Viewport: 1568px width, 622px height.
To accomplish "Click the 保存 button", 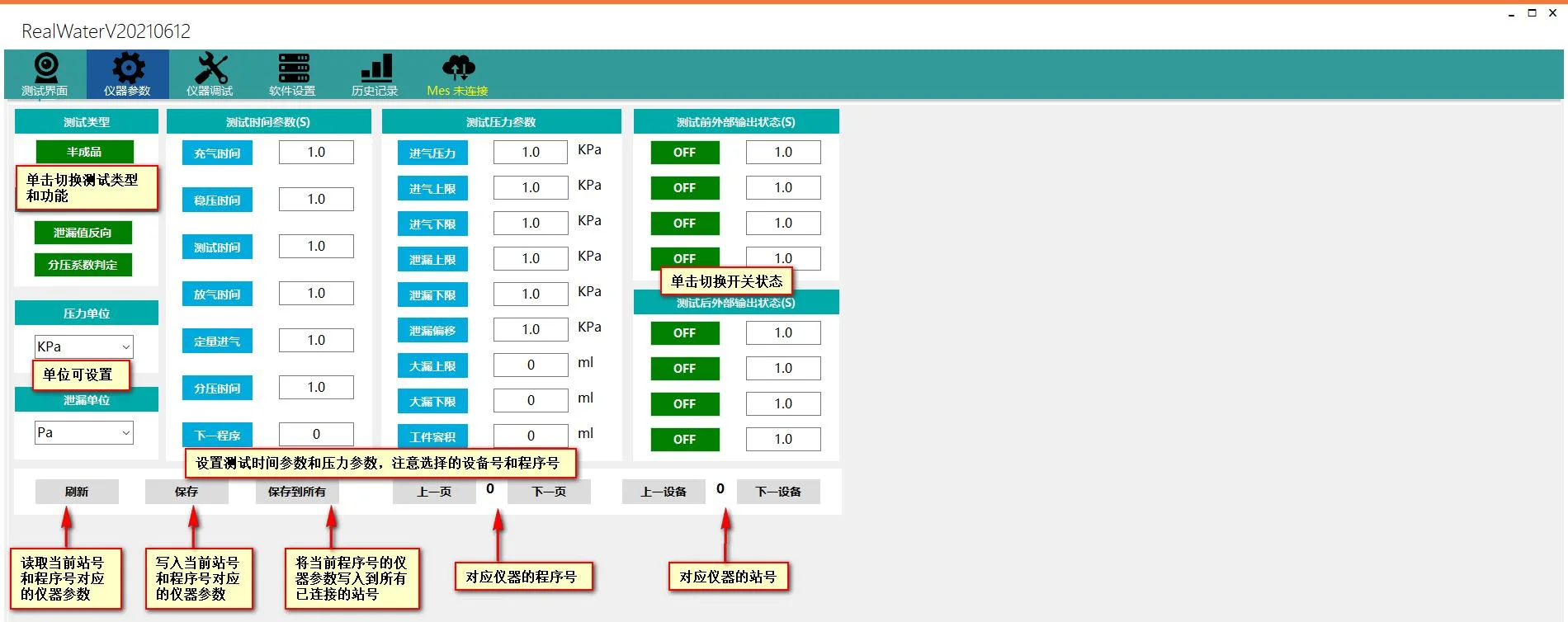I will tap(187, 492).
